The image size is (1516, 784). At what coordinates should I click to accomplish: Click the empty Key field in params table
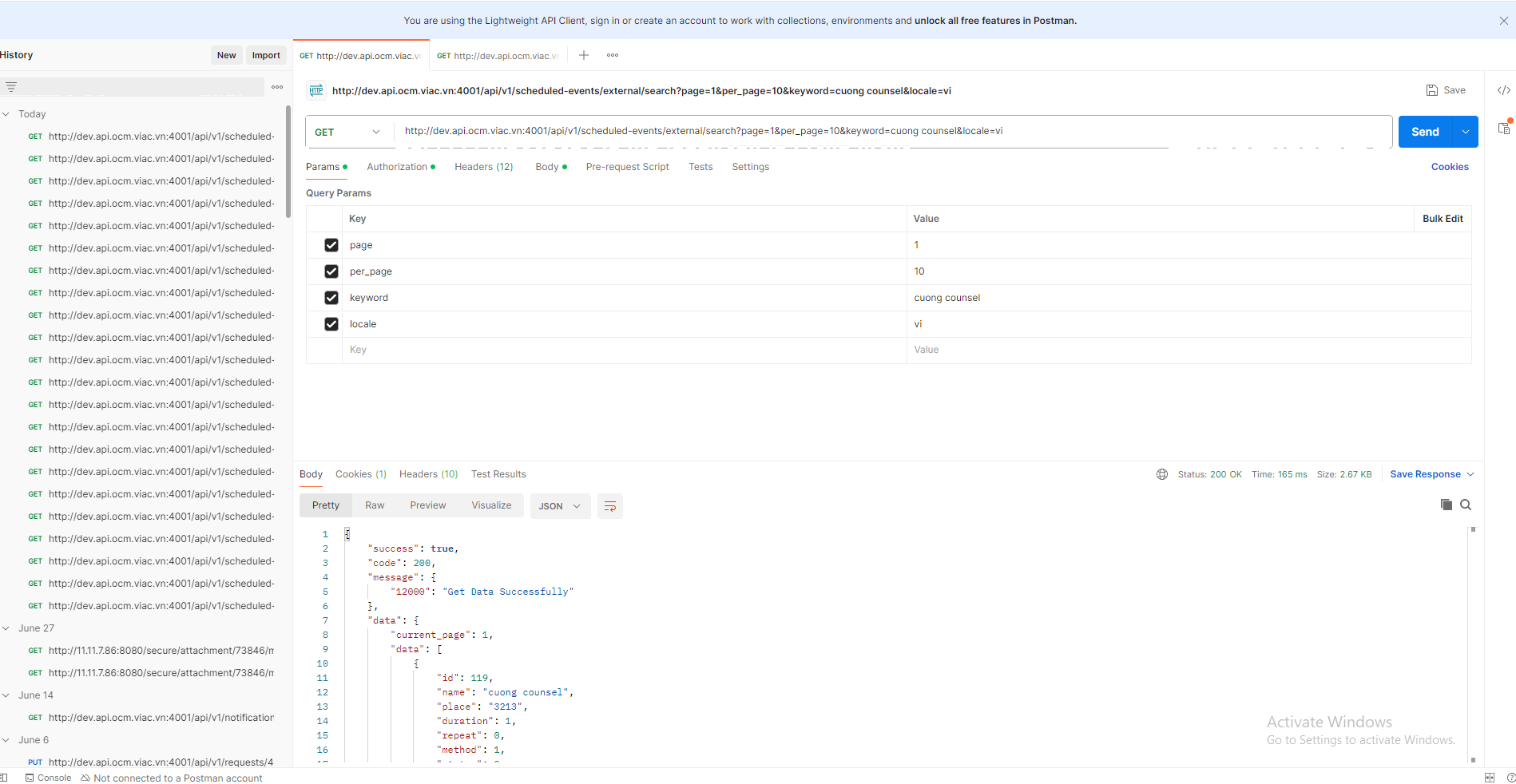click(625, 350)
